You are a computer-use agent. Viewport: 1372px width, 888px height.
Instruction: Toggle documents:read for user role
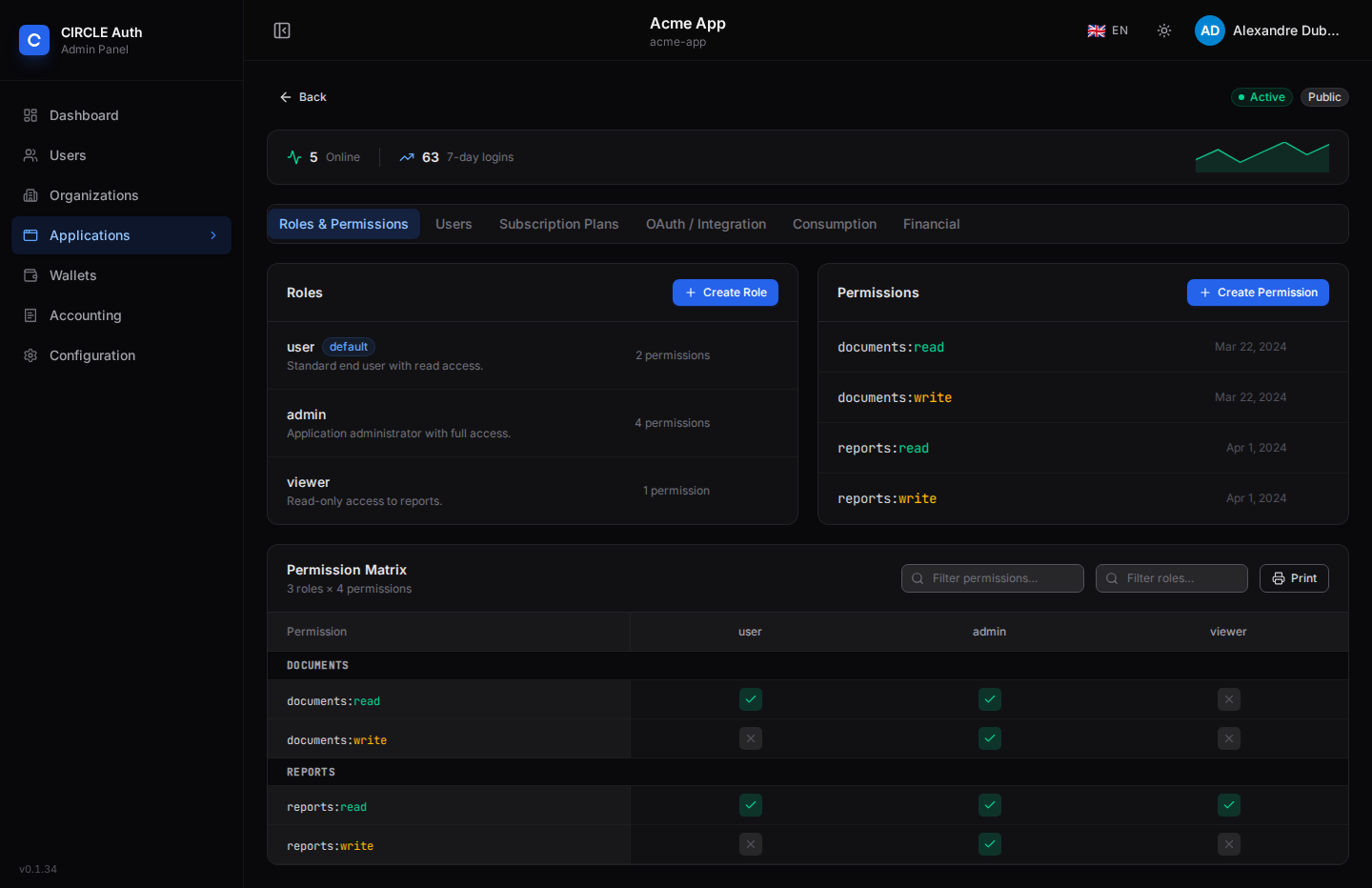pyautogui.click(x=751, y=699)
